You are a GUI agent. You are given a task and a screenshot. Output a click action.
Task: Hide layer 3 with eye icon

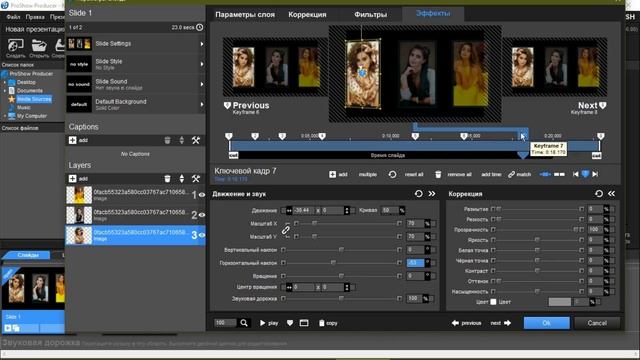pos(202,235)
